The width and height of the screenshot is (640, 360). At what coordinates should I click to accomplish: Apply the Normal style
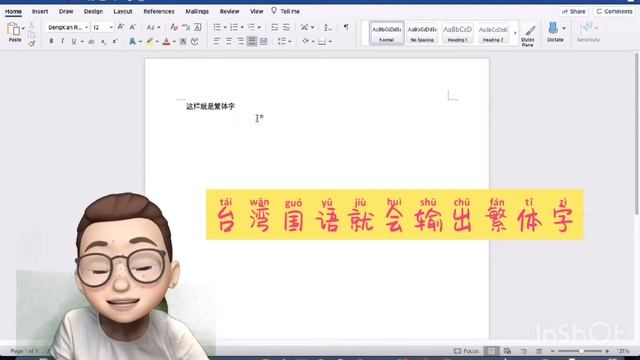(386, 33)
